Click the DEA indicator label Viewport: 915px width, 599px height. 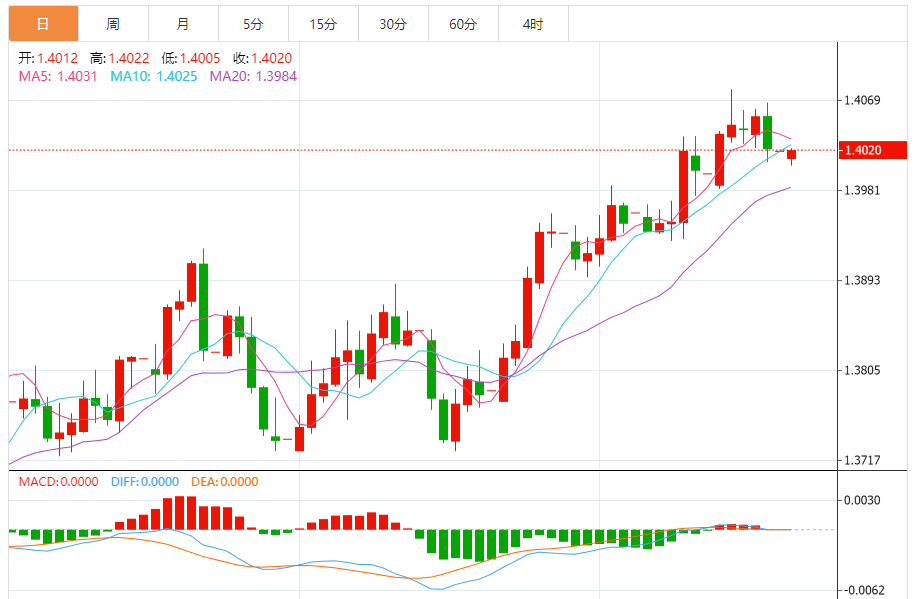pyautogui.click(x=224, y=481)
